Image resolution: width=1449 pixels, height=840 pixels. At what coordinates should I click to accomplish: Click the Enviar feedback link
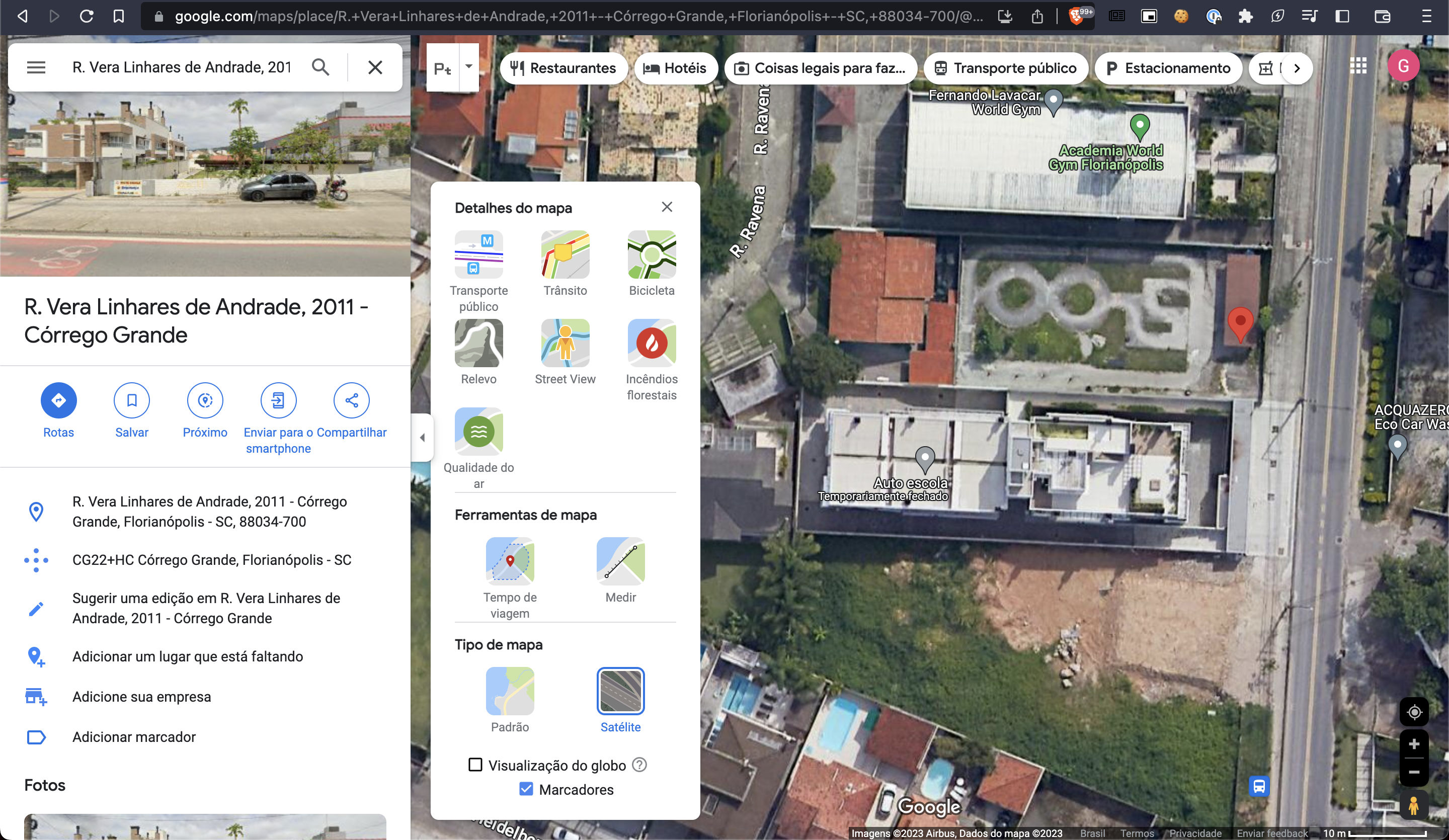coord(1272,833)
